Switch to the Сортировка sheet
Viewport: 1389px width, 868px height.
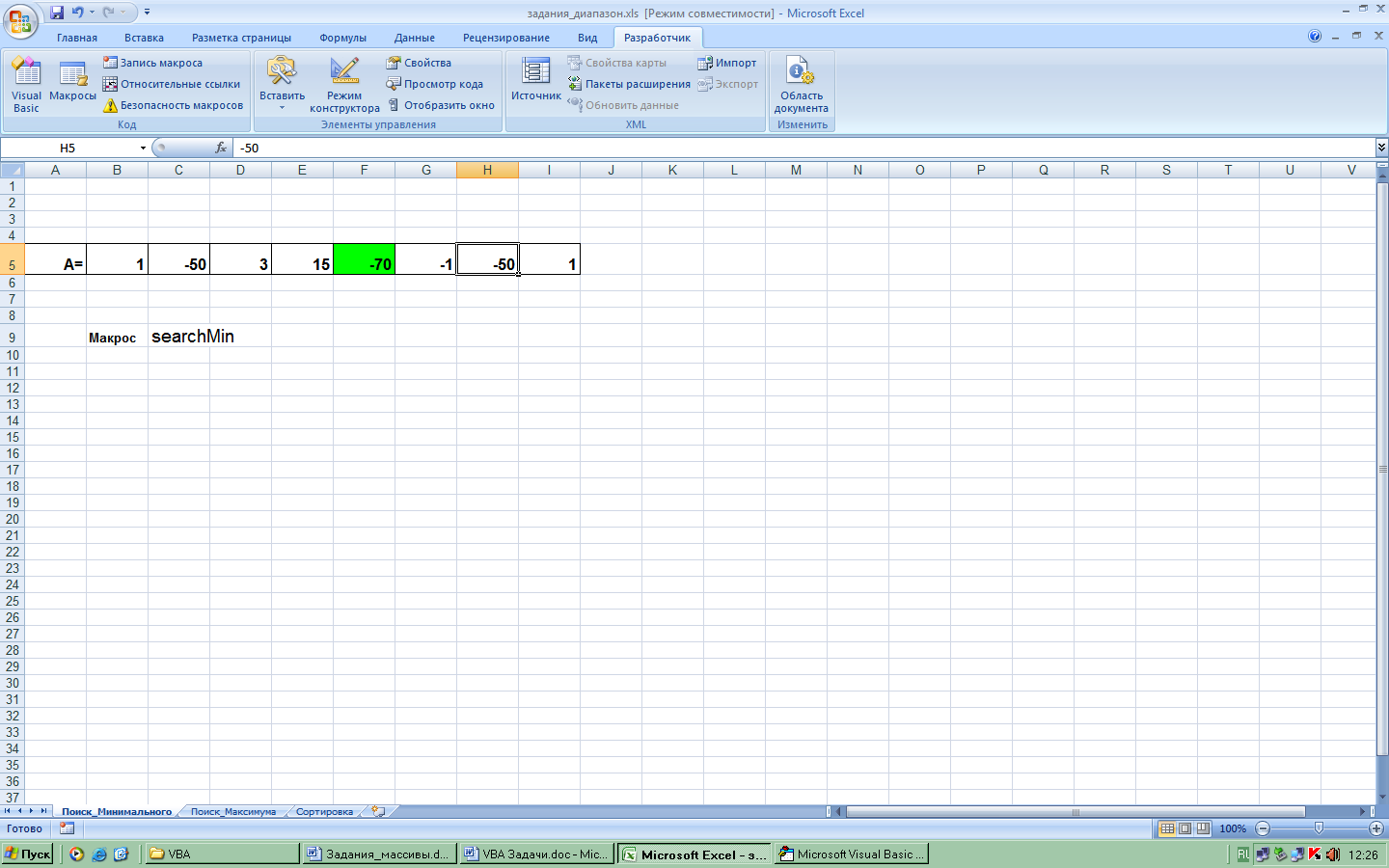pyautogui.click(x=324, y=812)
